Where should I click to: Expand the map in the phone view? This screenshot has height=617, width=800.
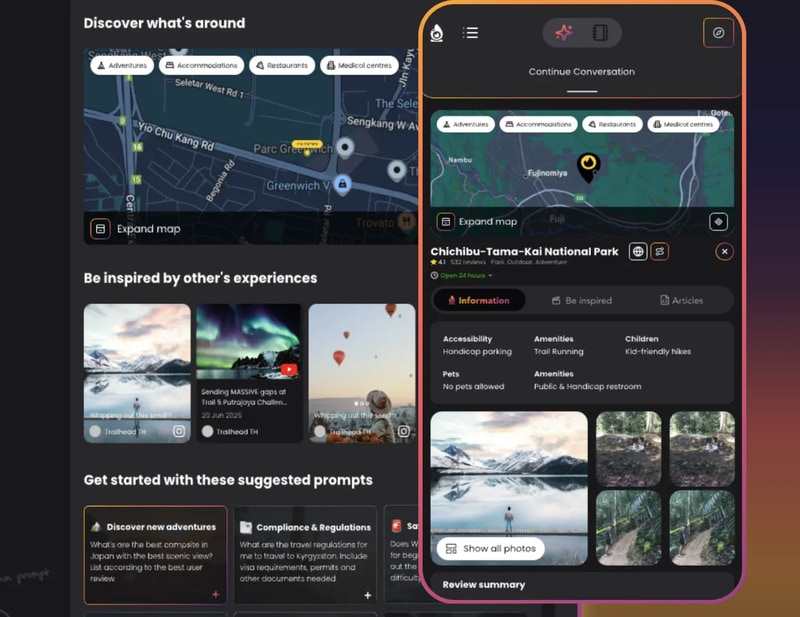point(478,222)
